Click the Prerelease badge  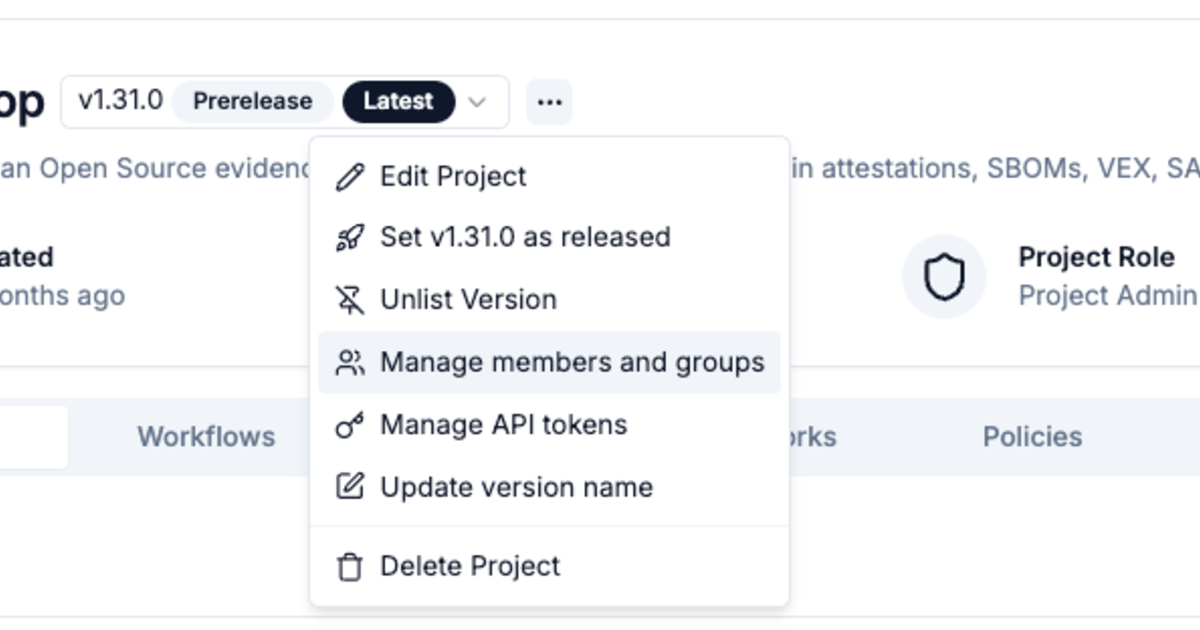[252, 102]
